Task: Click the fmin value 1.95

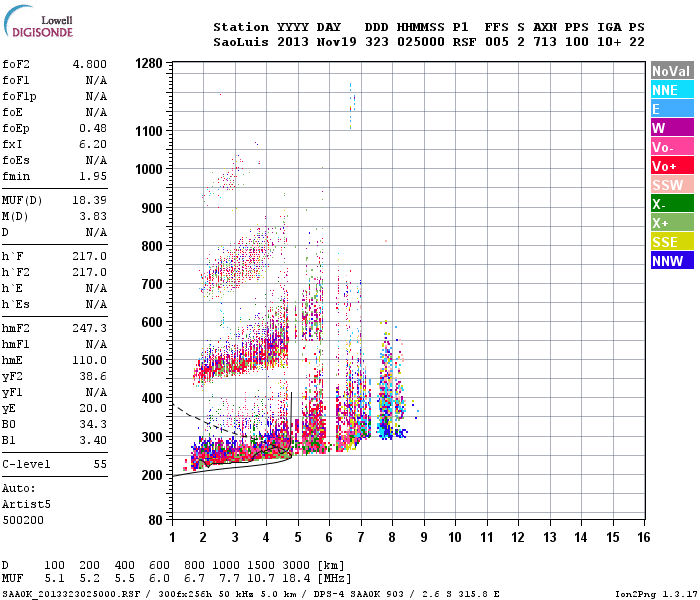Action: point(93,176)
